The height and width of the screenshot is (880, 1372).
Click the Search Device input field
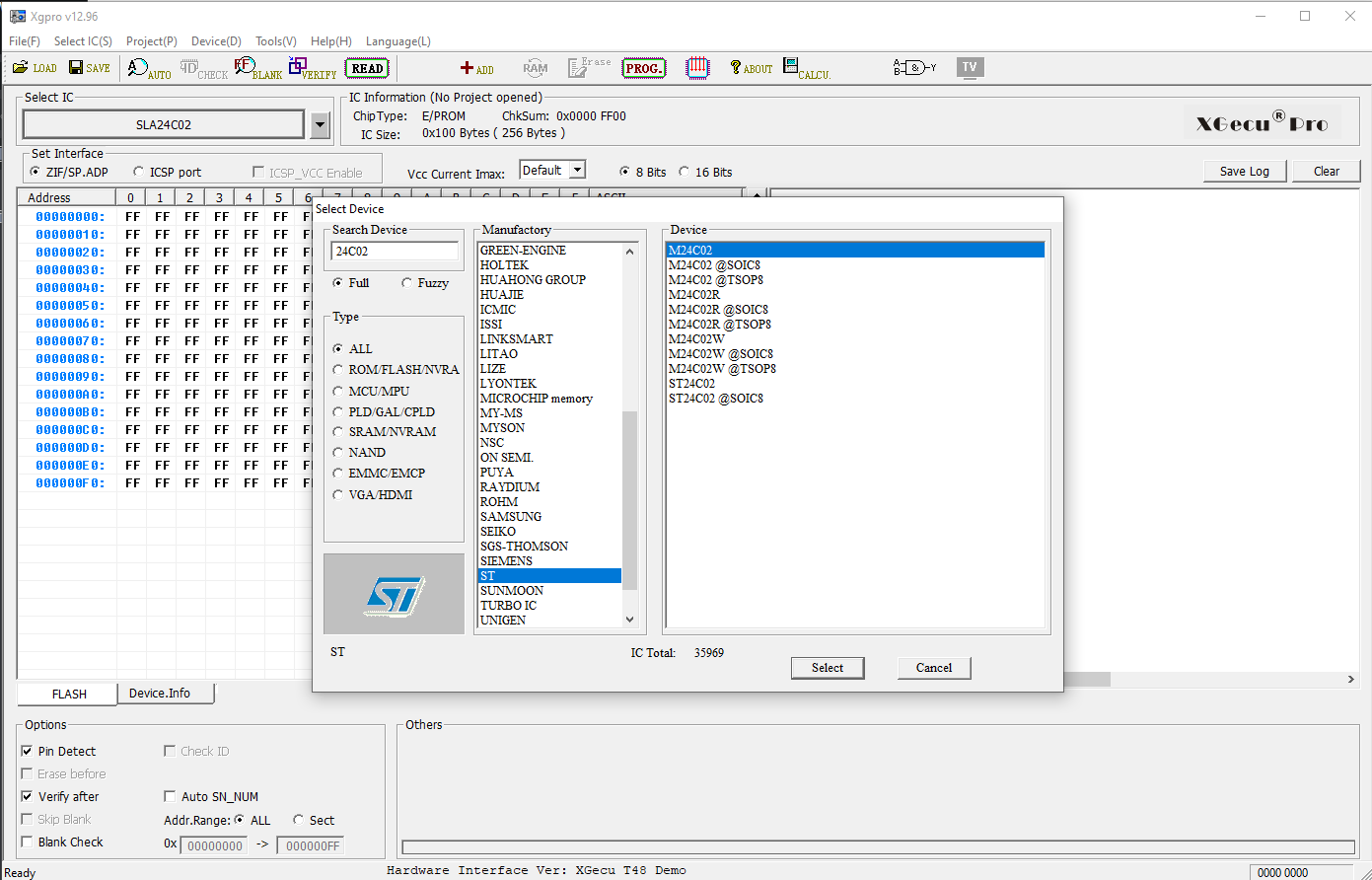coord(395,252)
